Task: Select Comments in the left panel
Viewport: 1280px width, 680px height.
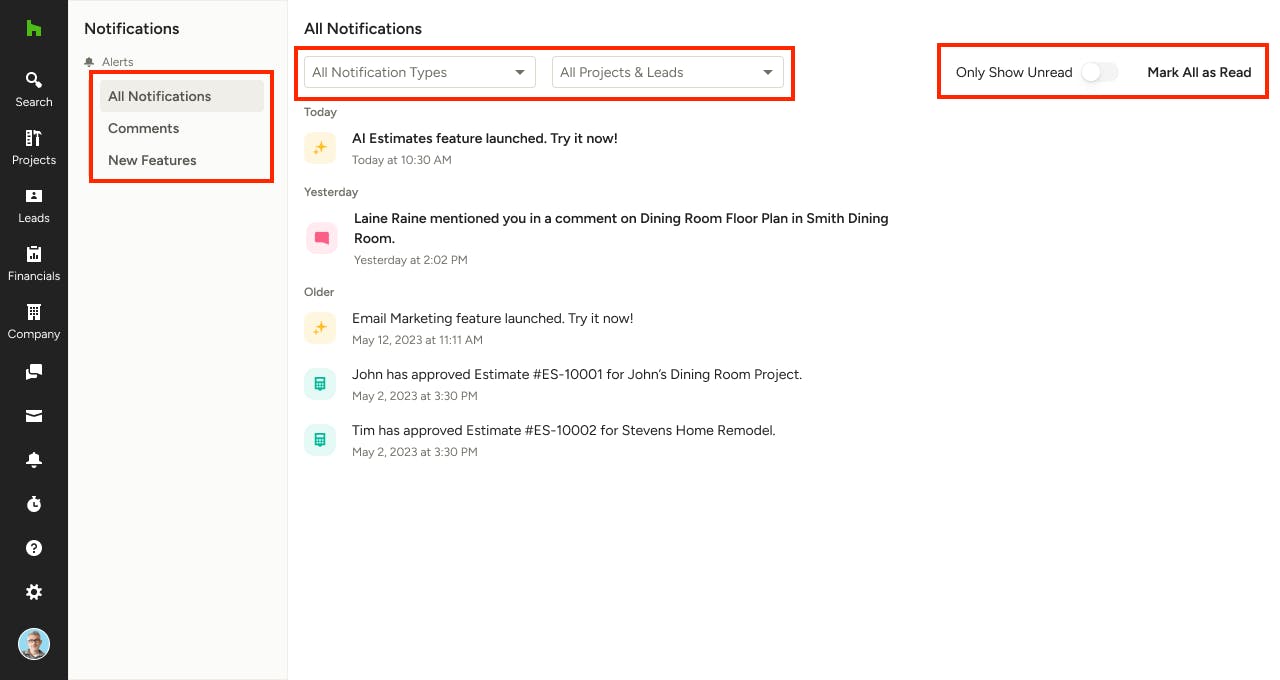Action: pos(182,128)
